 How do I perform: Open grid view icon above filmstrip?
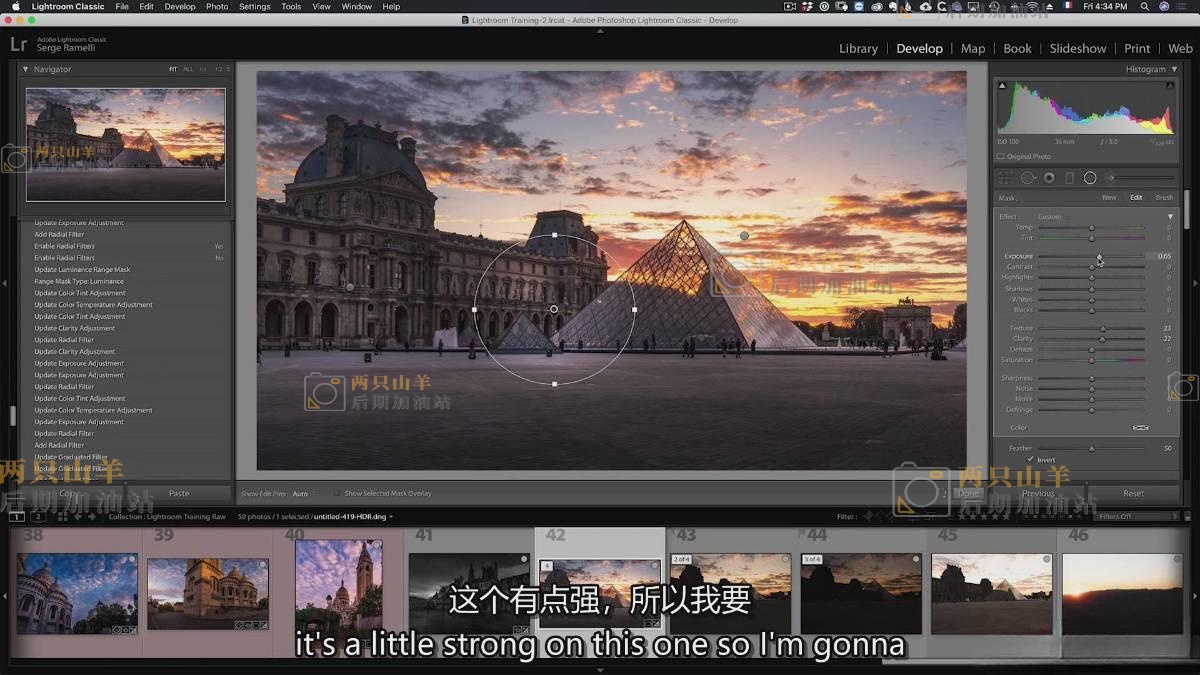pyautogui.click(x=62, y=517)
